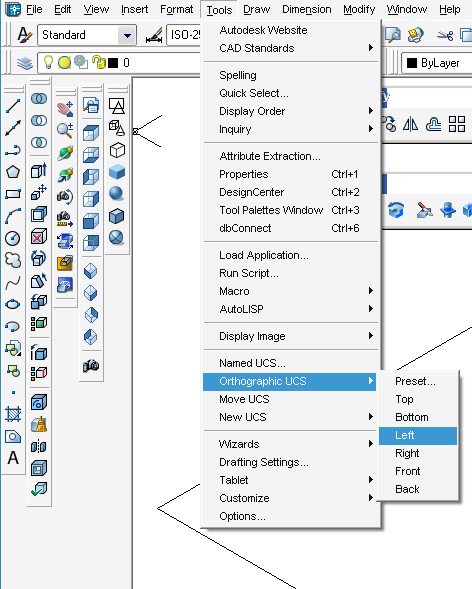This screenshot has height=589, width=472.
Task: Toggle layer 0 on/off lightbulb
Action: [x=48, y=62]
